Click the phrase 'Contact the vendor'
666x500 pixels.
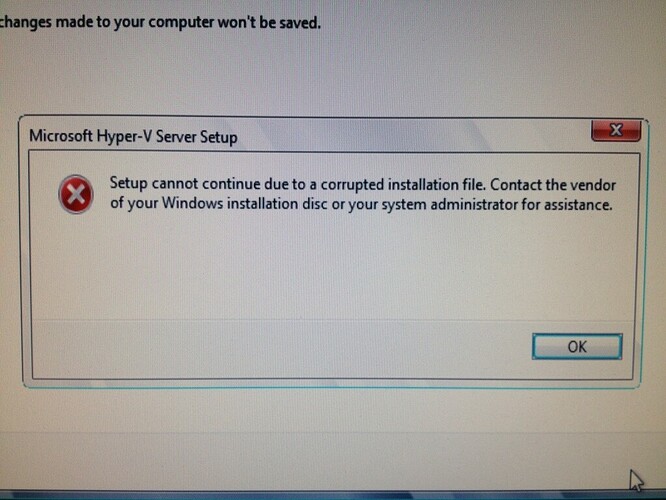pos(553,185)
